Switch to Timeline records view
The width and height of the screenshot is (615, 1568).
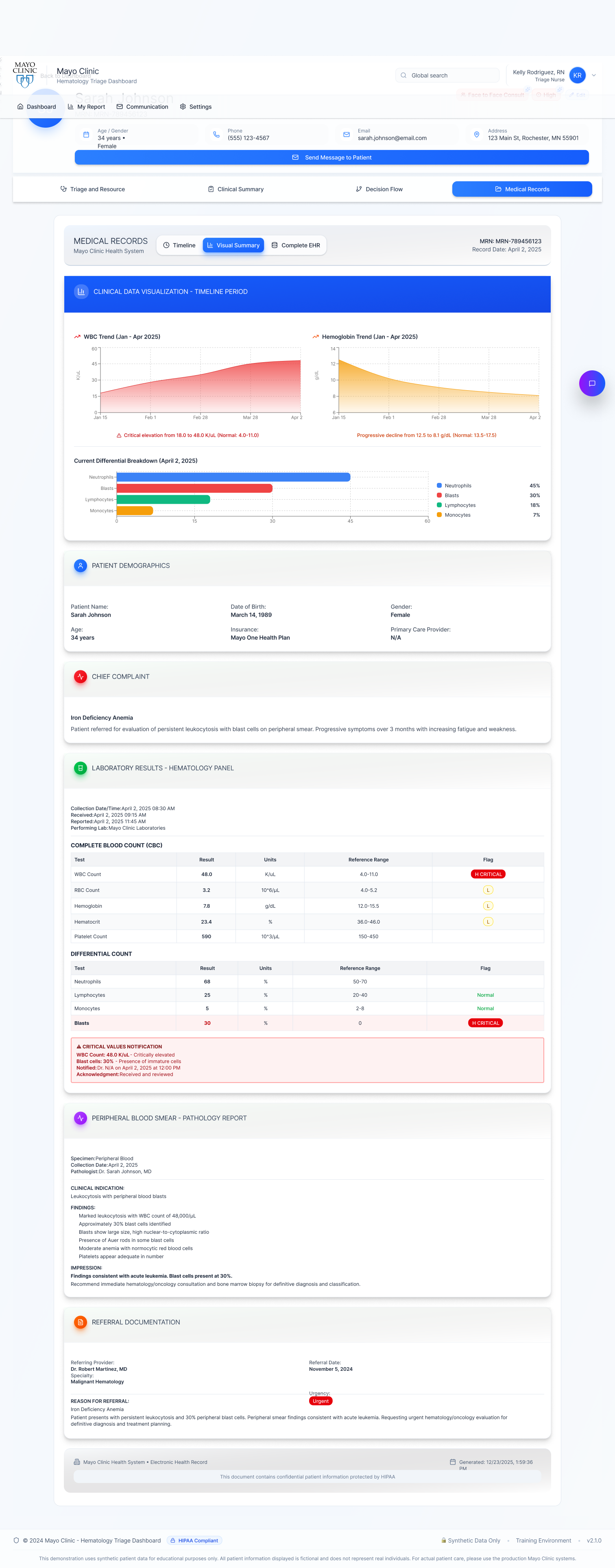pyautogui.click(x=180, y=245)
